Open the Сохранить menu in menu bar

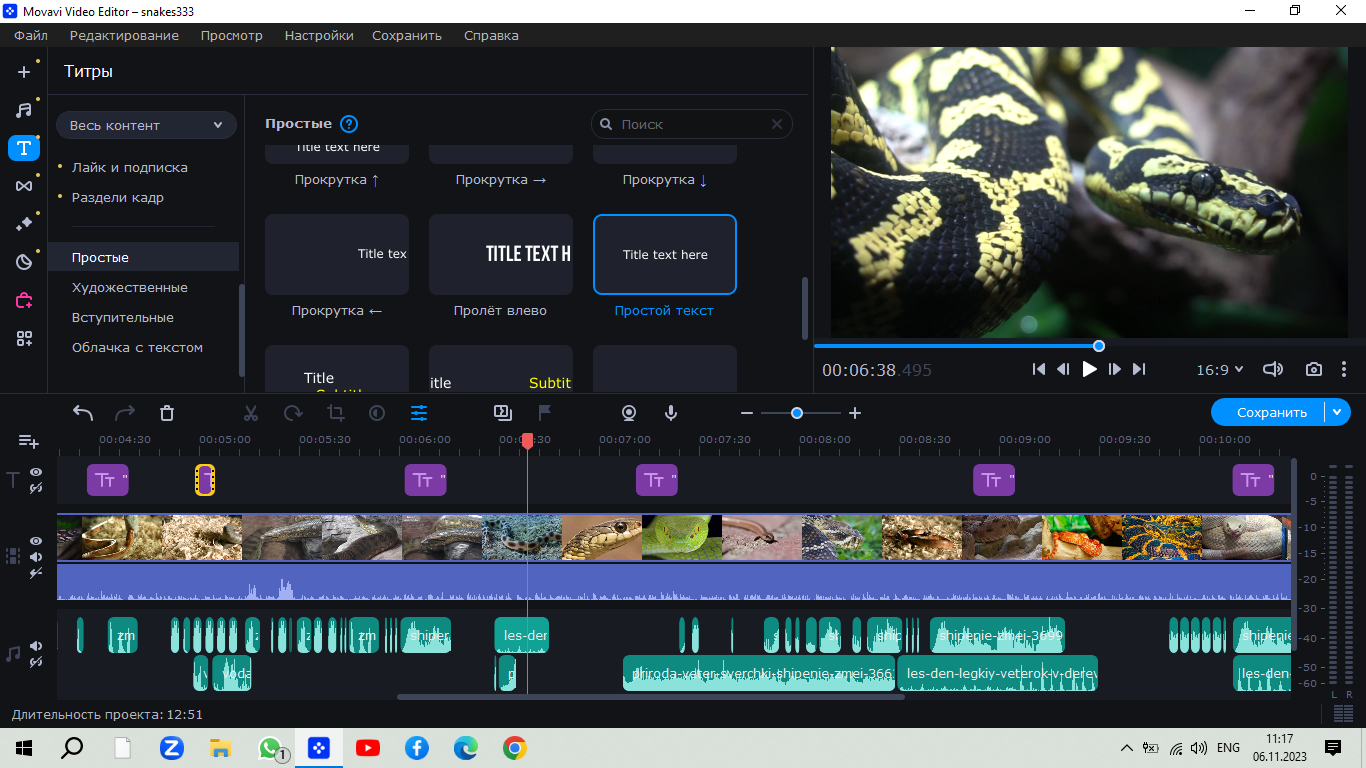pyautogui.click(x=407, y=35)
